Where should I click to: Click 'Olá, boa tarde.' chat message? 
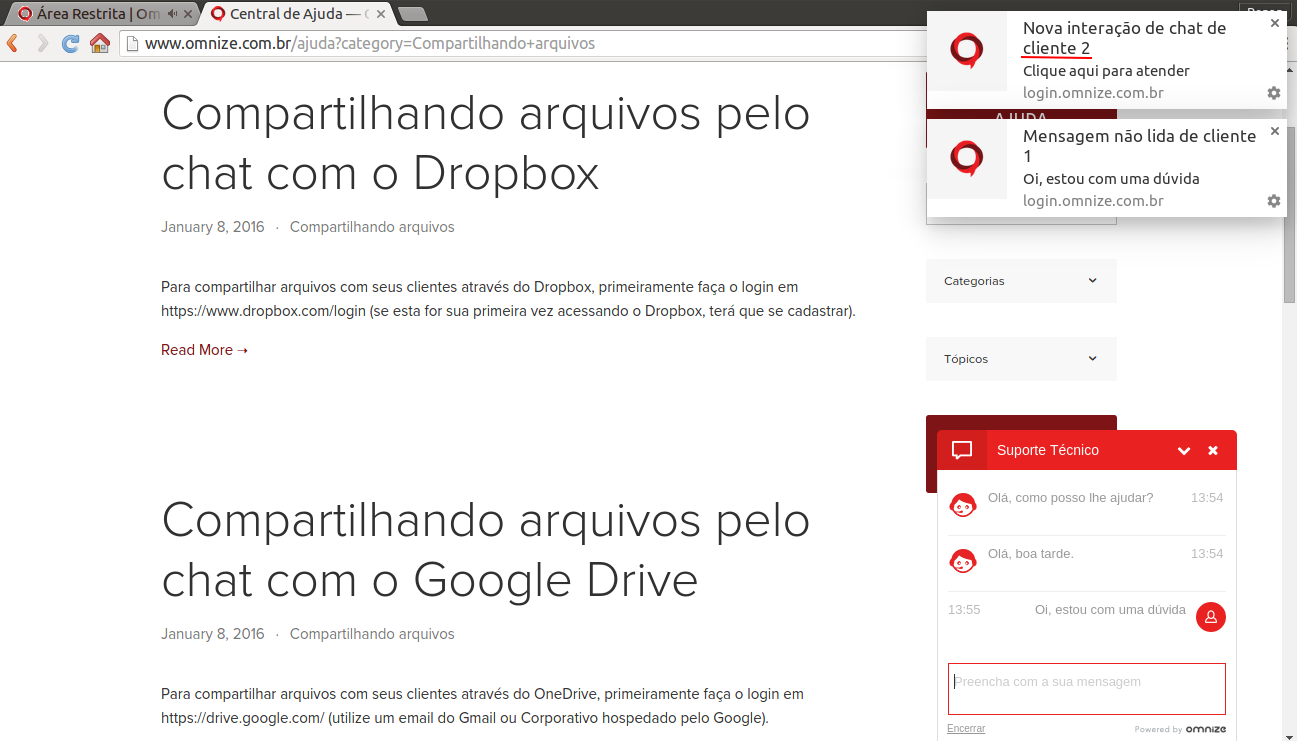click(x=1031, y=553)
